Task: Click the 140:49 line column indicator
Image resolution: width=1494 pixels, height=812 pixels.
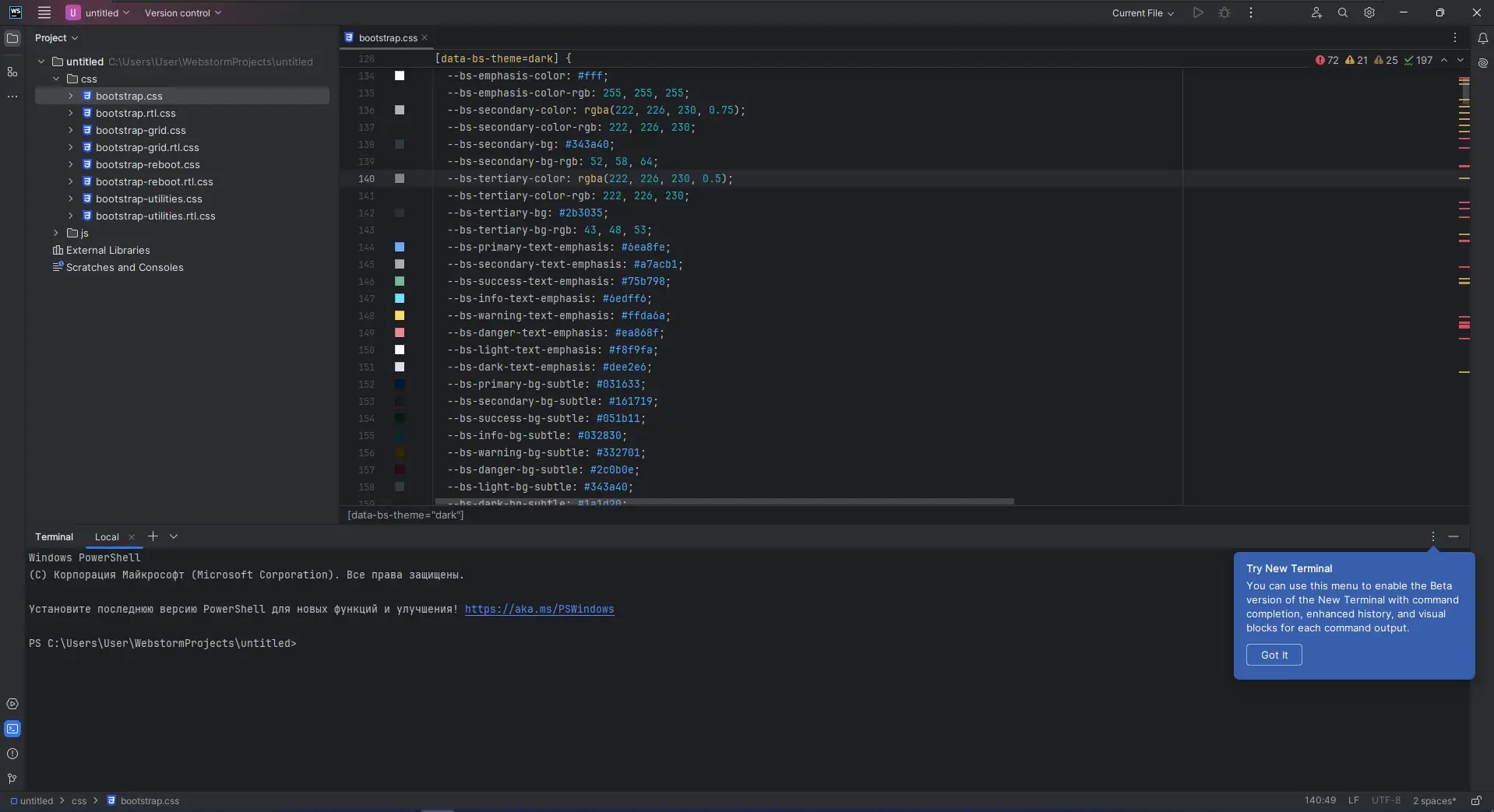Action: [1320, 800]
